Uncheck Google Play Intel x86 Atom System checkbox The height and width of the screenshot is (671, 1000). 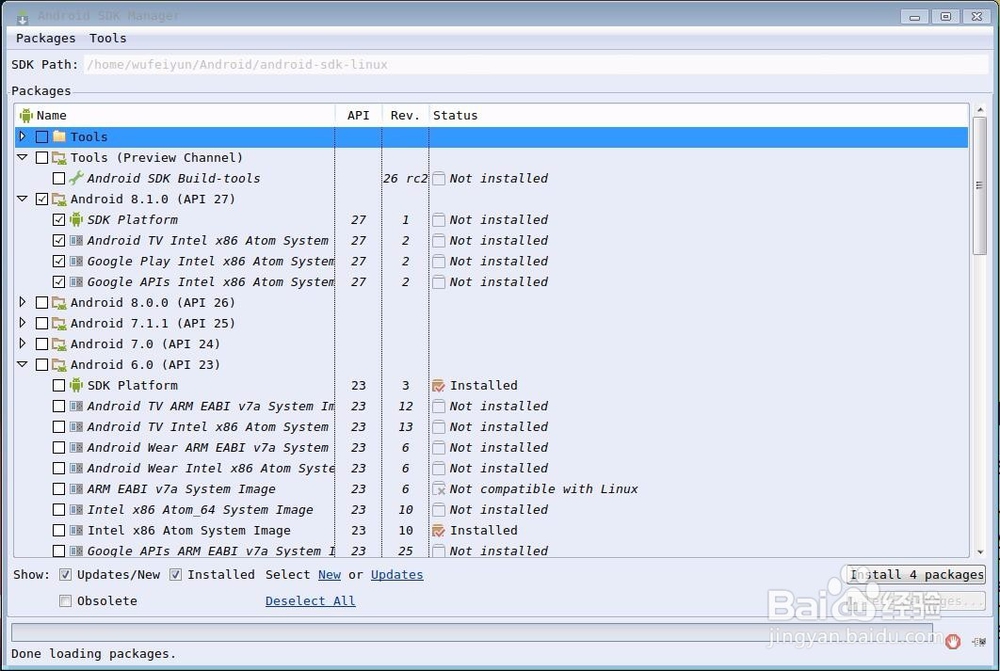[x=59, y=261]
